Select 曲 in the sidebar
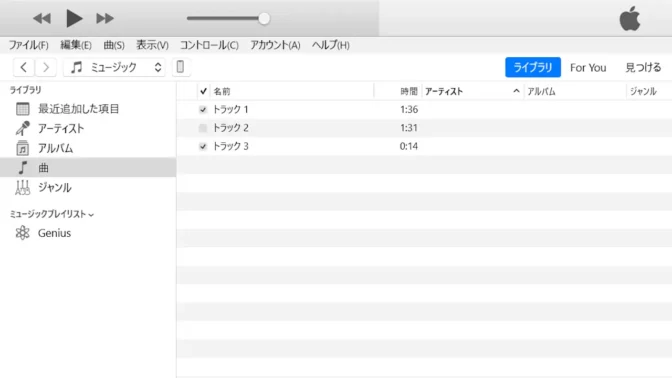672x378 pixels. (x=88, y=168)
